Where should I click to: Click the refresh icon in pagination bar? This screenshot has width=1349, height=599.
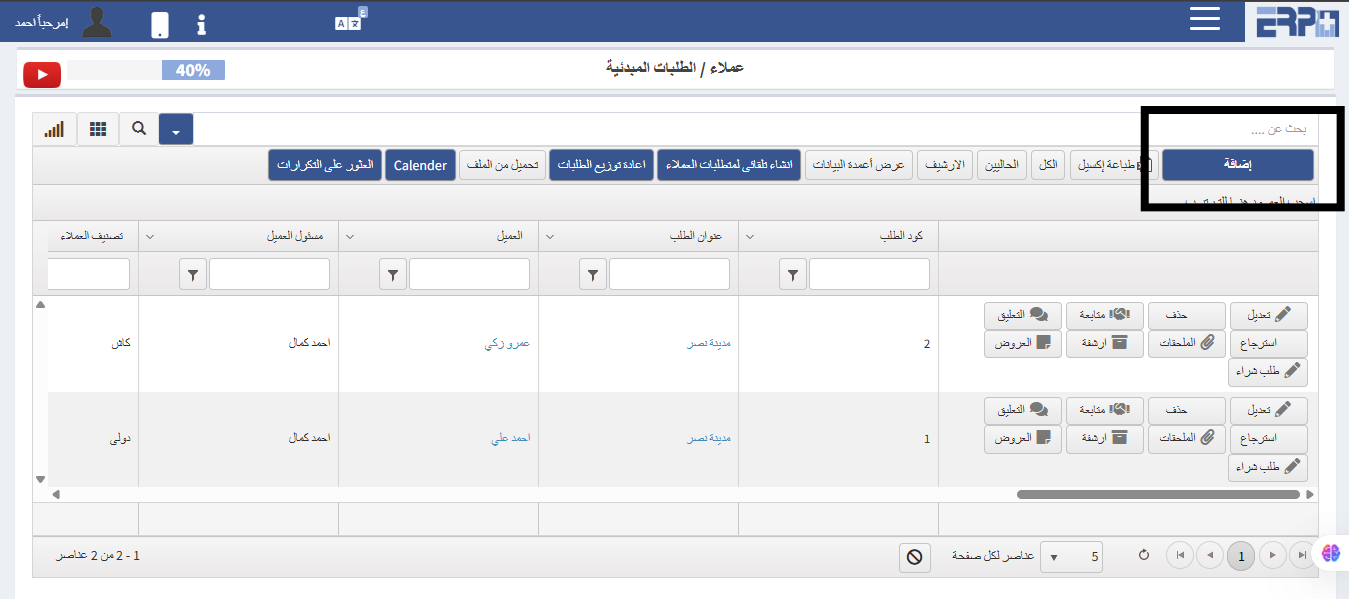click(x=1143, y=555)
